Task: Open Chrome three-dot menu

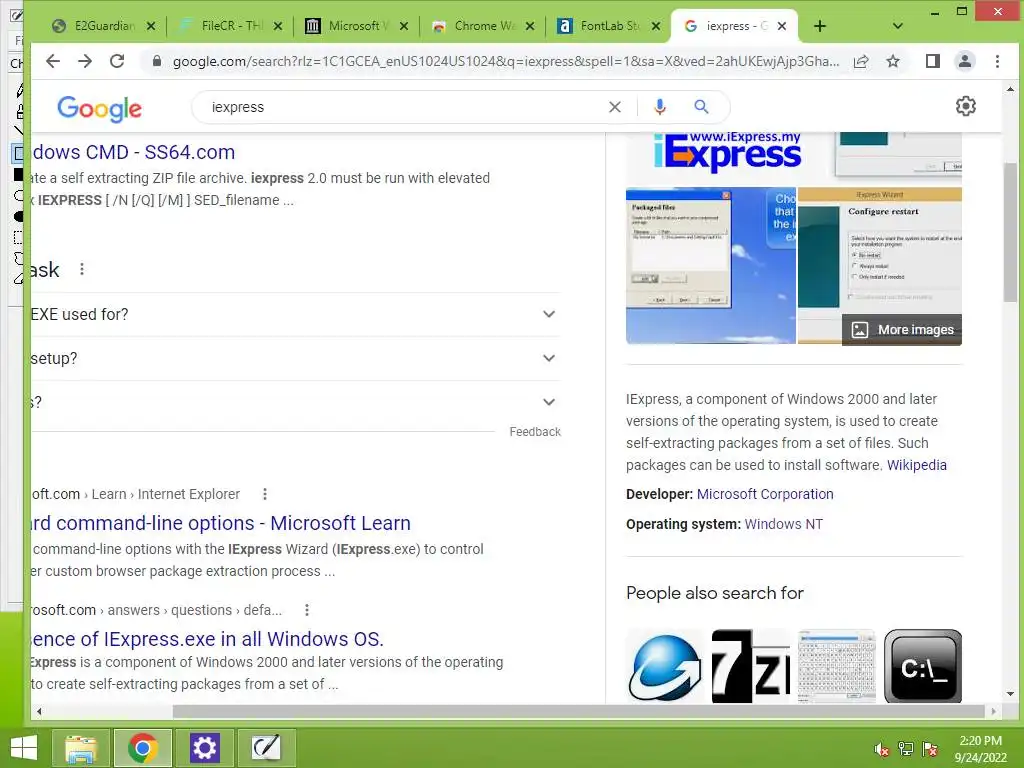Action: (x=997, y=61)
